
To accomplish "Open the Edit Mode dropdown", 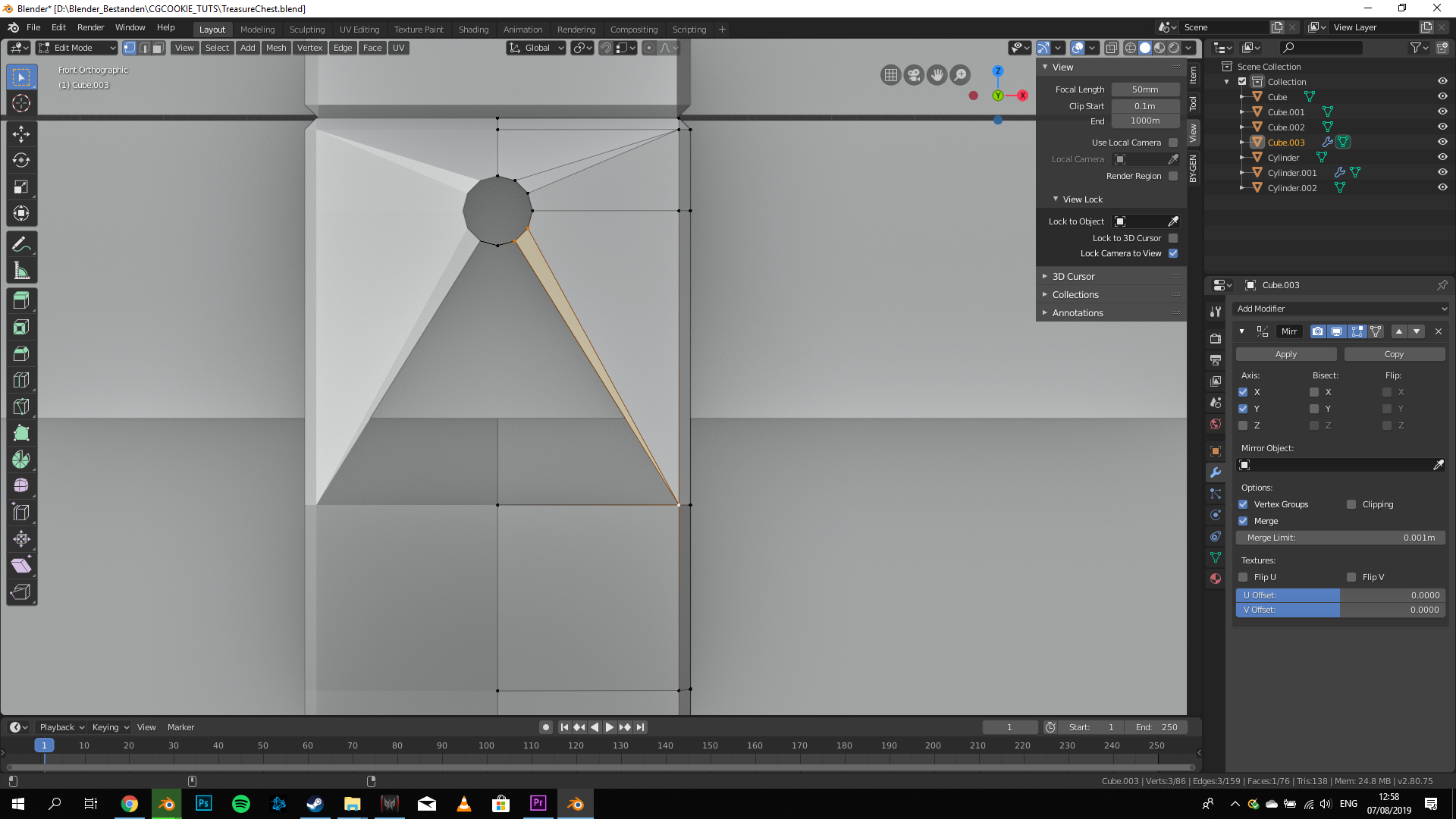I will click(77, 48).
